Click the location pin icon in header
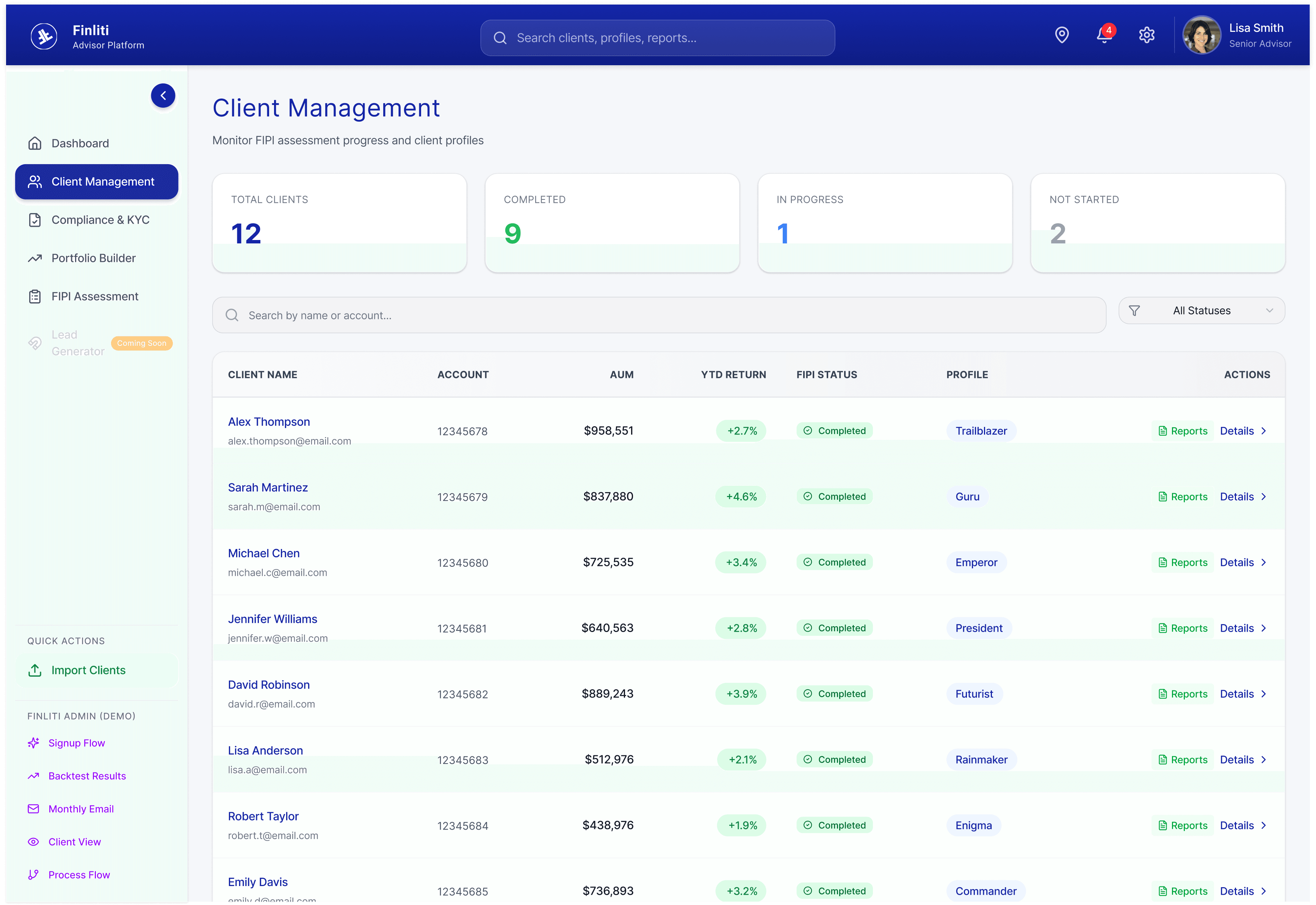The height and width of the screenshot is (905, 1316). coord(1062,35)
